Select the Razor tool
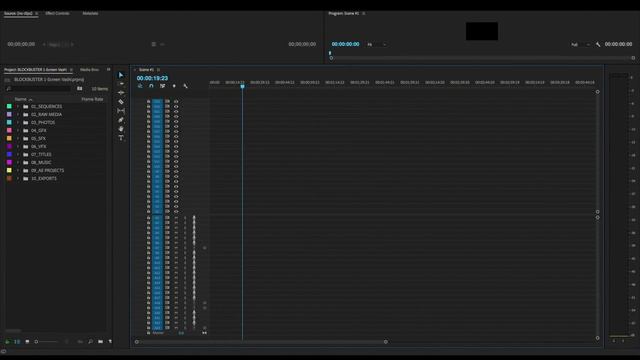Image resolution: width=640 pixels, height=360 pixels. [x=121, y=102]
